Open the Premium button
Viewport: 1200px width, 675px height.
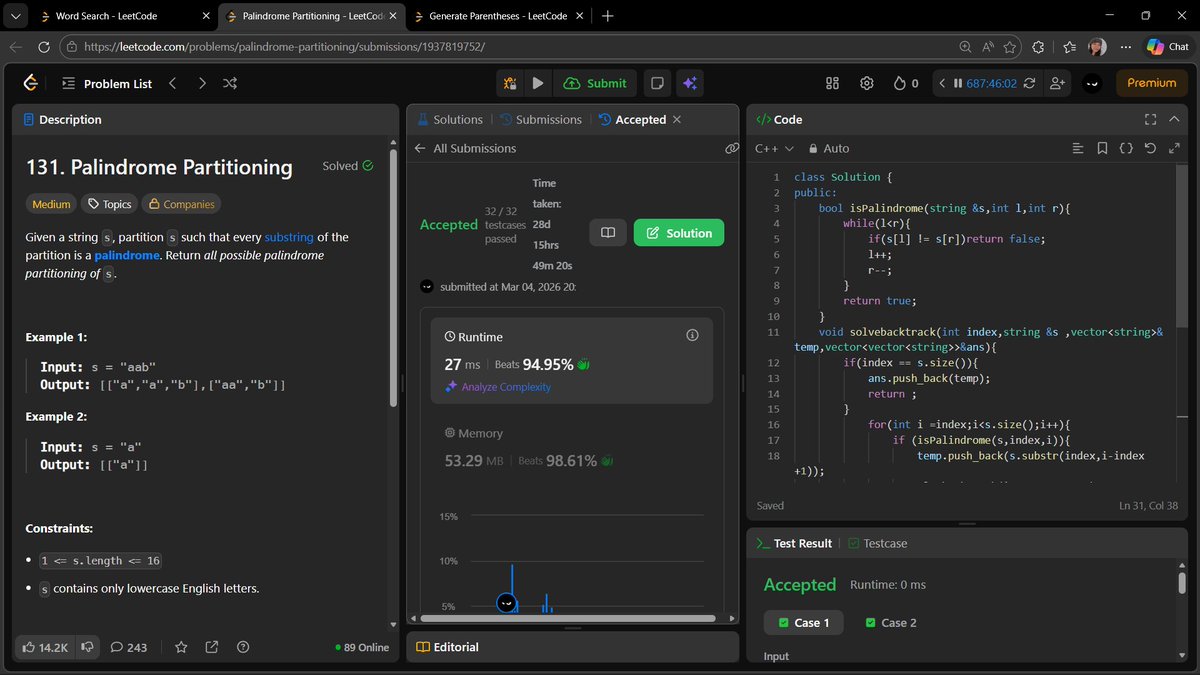[x=1152, y=84]
